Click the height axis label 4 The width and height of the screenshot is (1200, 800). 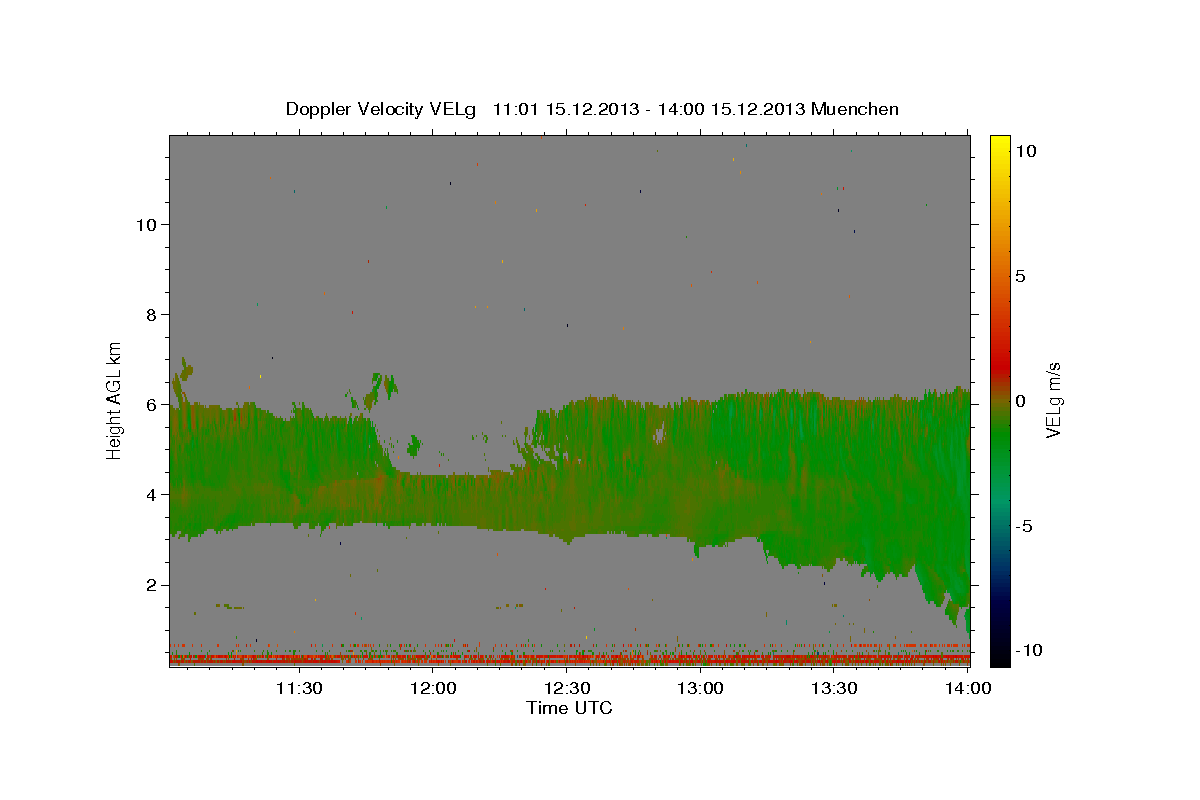[x=150, y=495]
